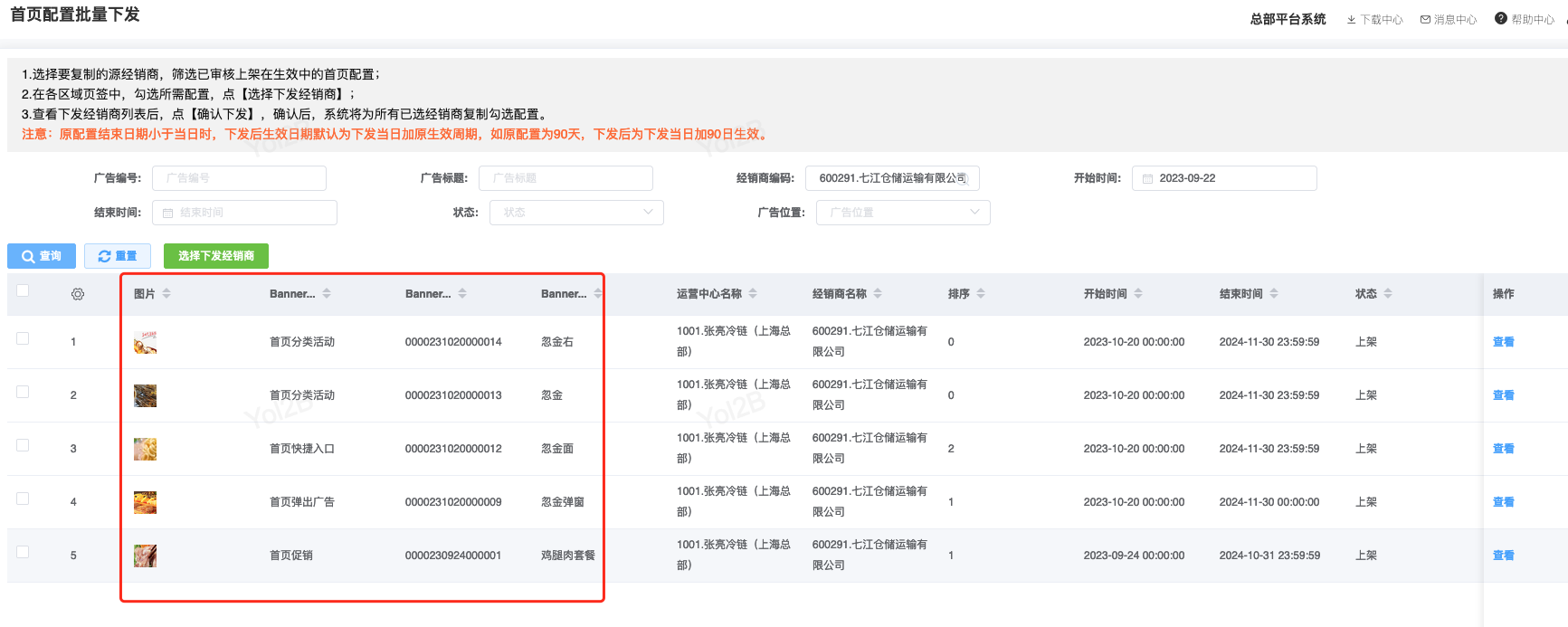Click the 查询 search button
The height and width of the screenshot is (627, 1568).
coord(42,256)
